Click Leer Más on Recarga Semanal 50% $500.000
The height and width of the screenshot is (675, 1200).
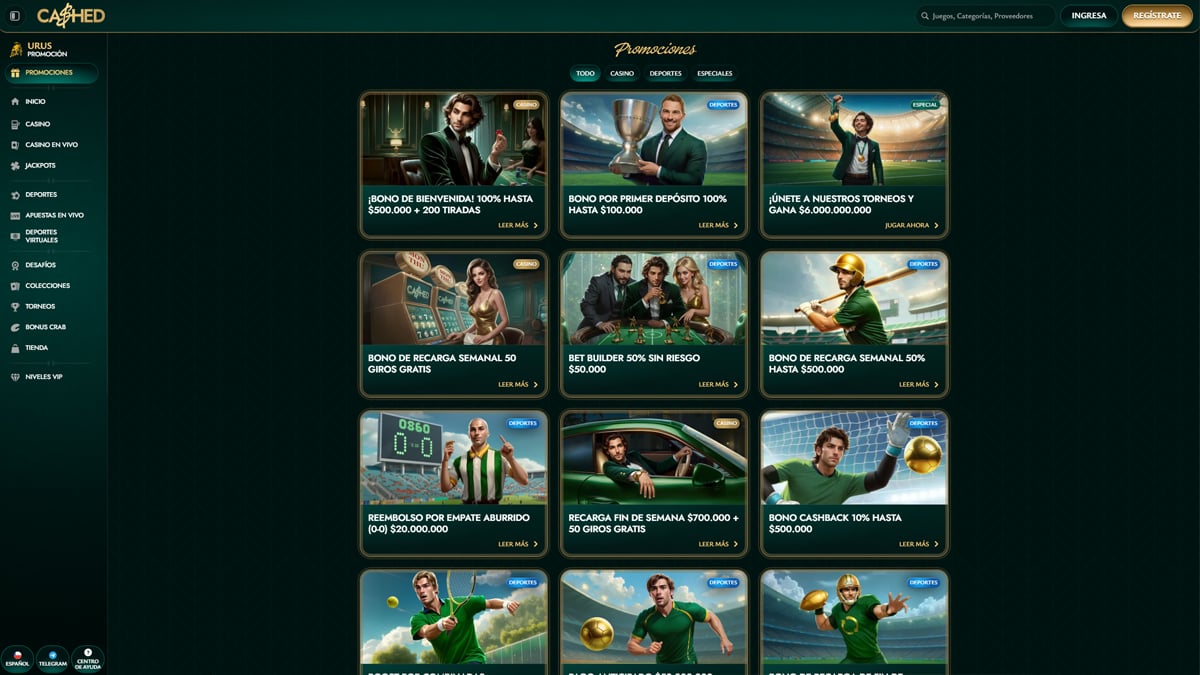[918, 384]
